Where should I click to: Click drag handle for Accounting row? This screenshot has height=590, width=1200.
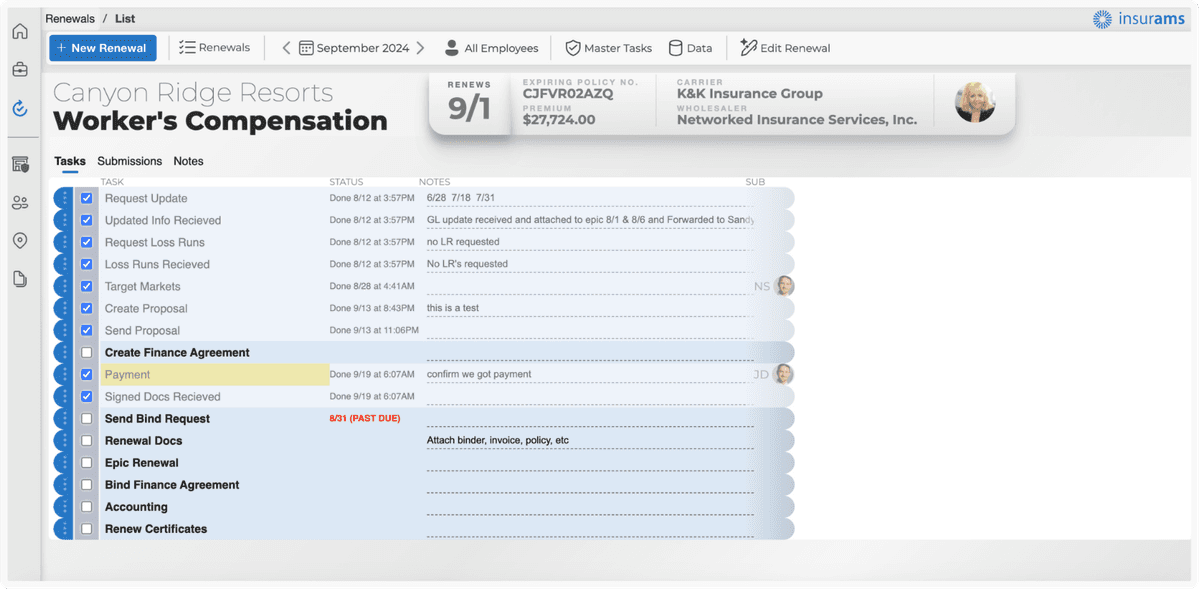pyautogui.click(x=64, y=506)
